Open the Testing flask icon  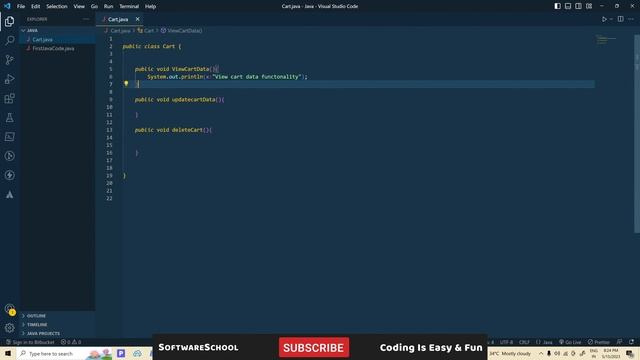pos(9,118)
